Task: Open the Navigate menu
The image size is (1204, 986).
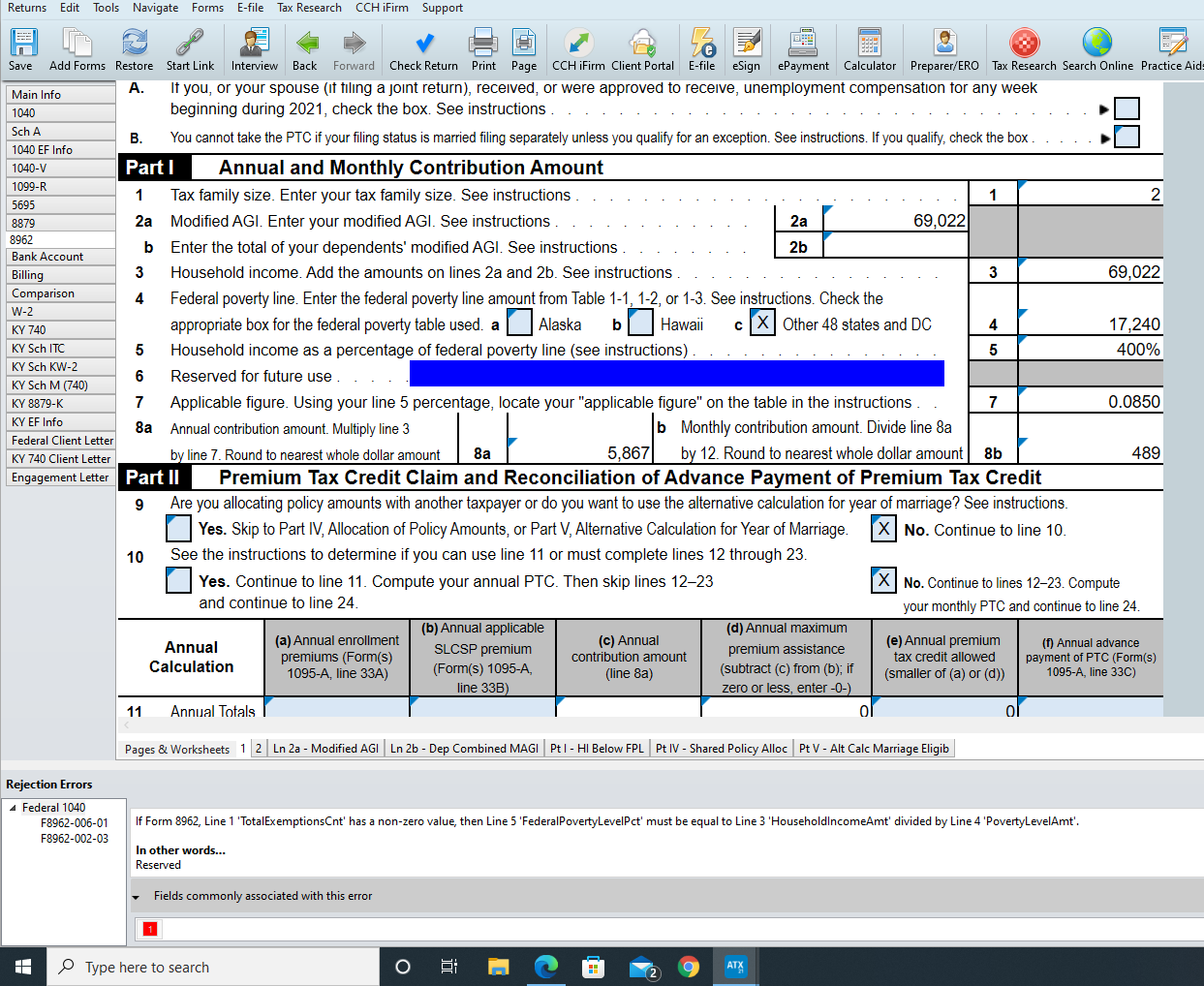Action: pos(155,8)
